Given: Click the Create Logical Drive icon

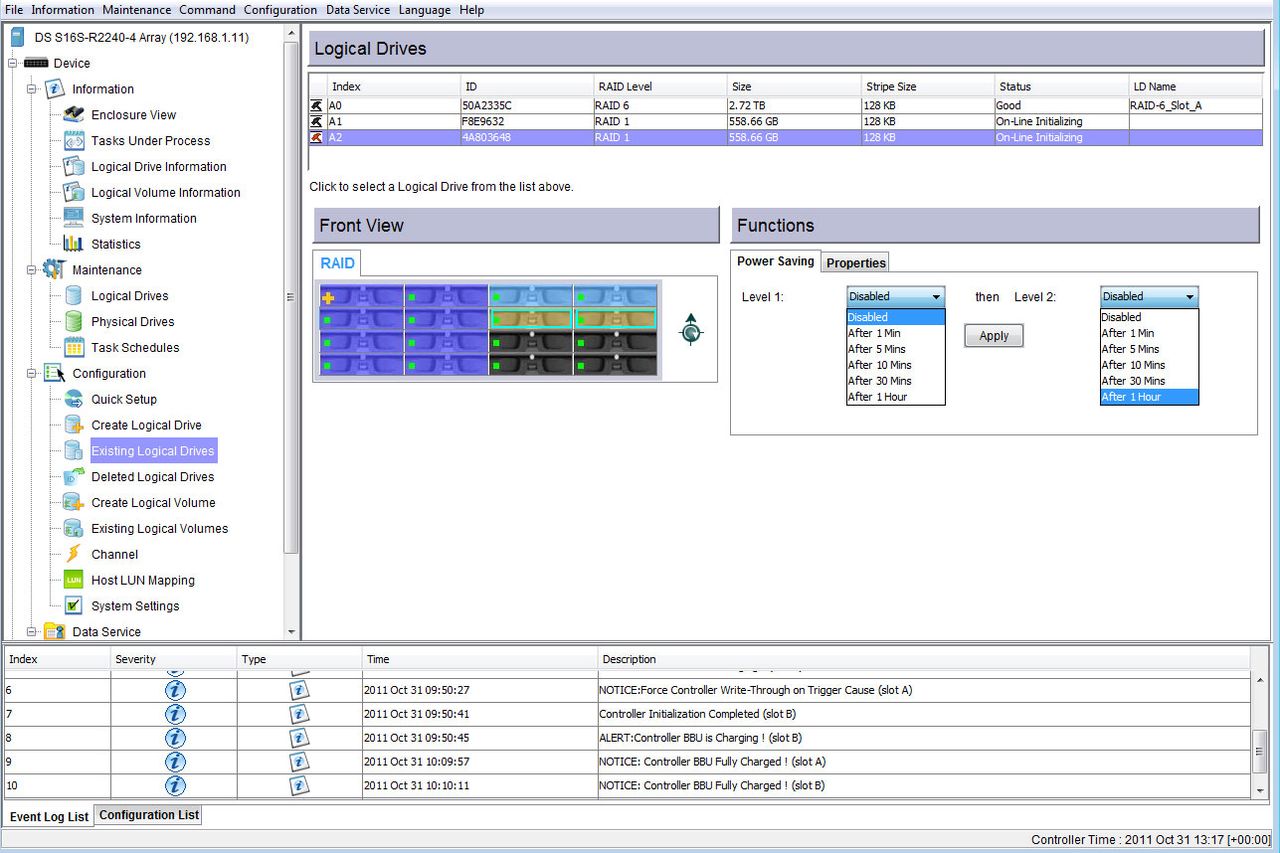Looking at the screenshot, I should click(x=73, y=425).
